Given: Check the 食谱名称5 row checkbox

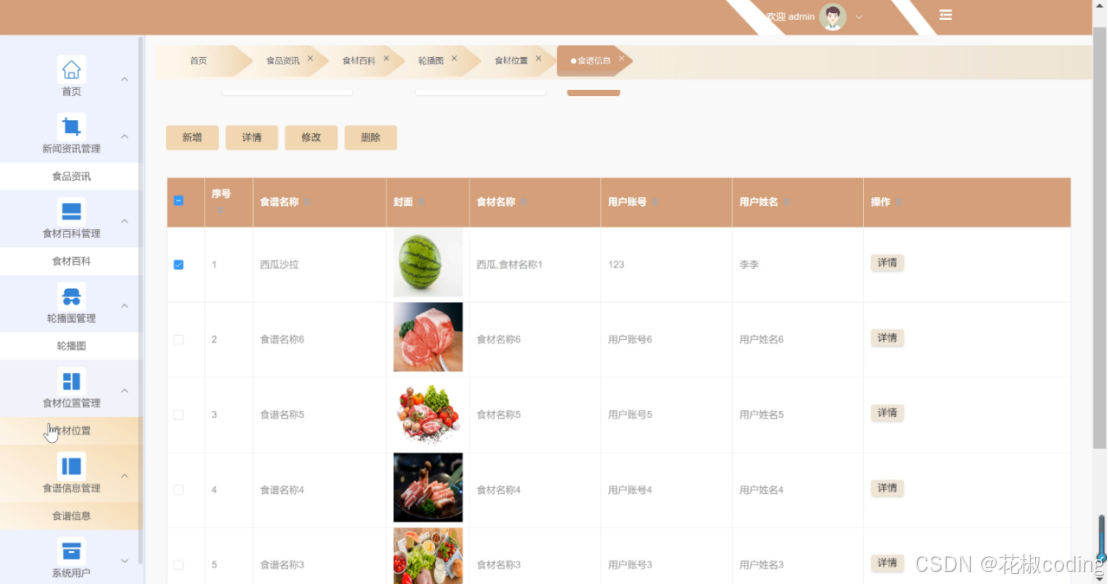Looking at the screenshot, I should (179, 414).
